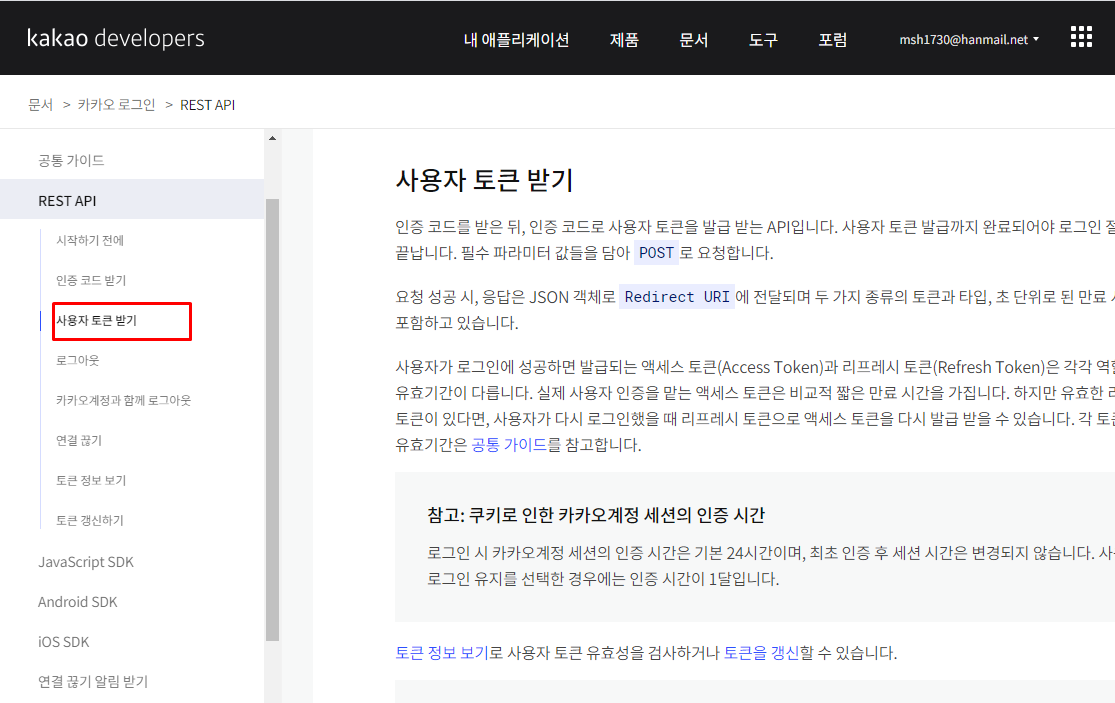This screenshot has height=703, width=1115.
Task: Open the apps grid icon
Action: pyautogui.click(x=1081, y=37)
